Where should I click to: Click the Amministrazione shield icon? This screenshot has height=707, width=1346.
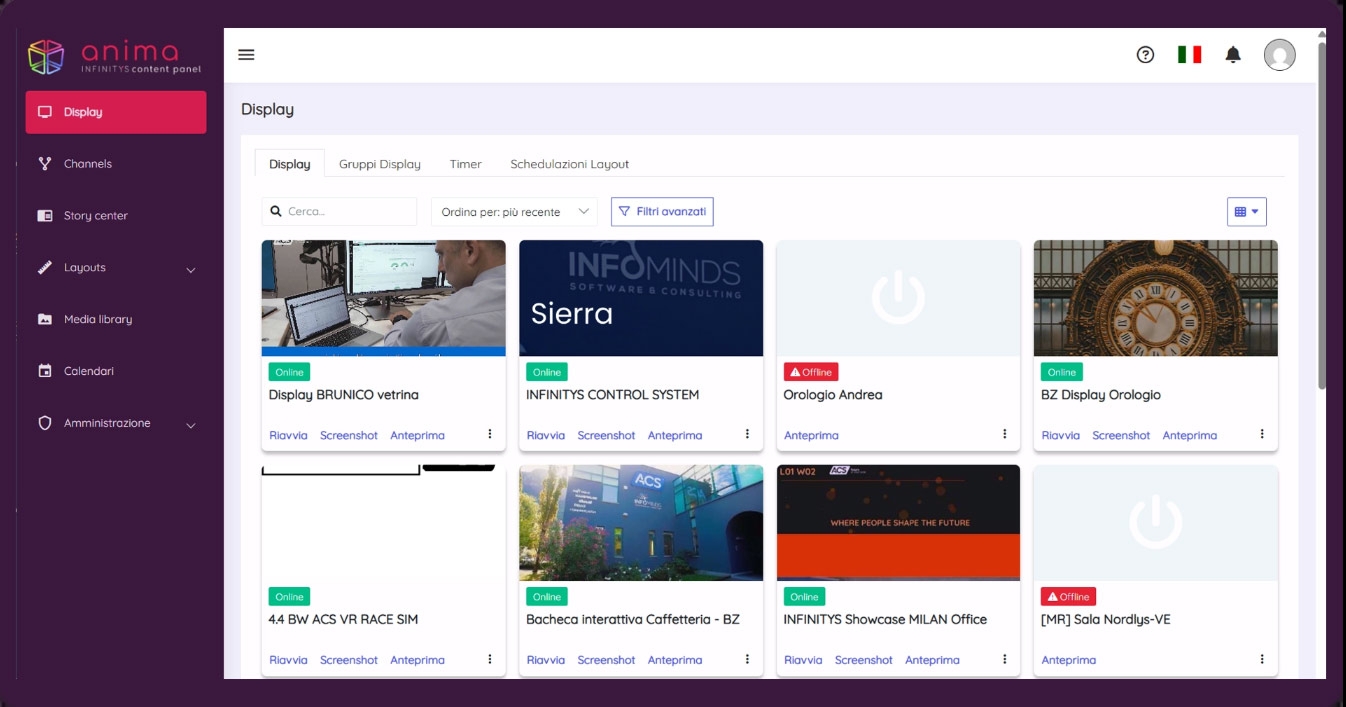[44, 423]
